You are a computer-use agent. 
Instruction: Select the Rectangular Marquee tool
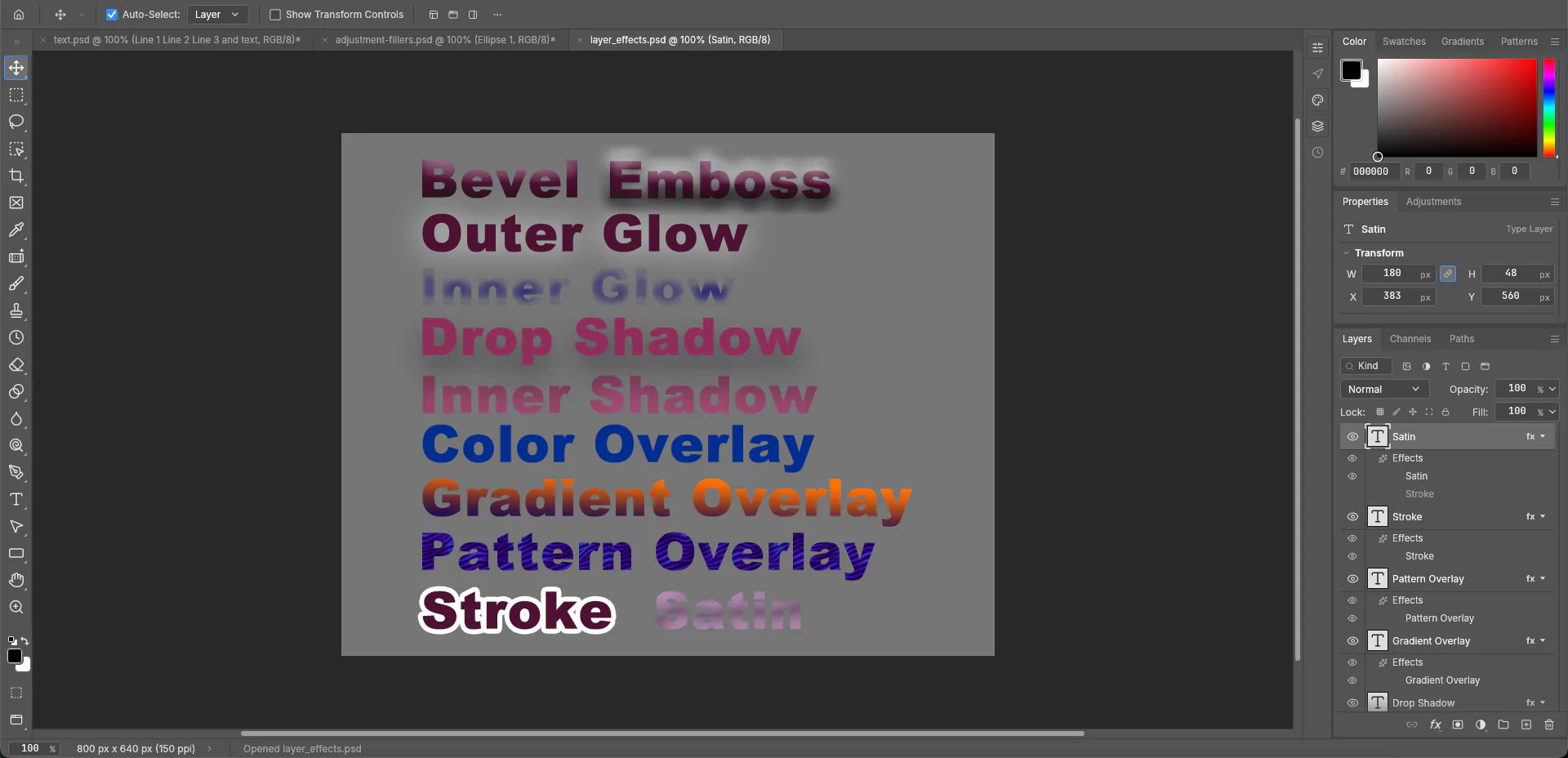16,95
